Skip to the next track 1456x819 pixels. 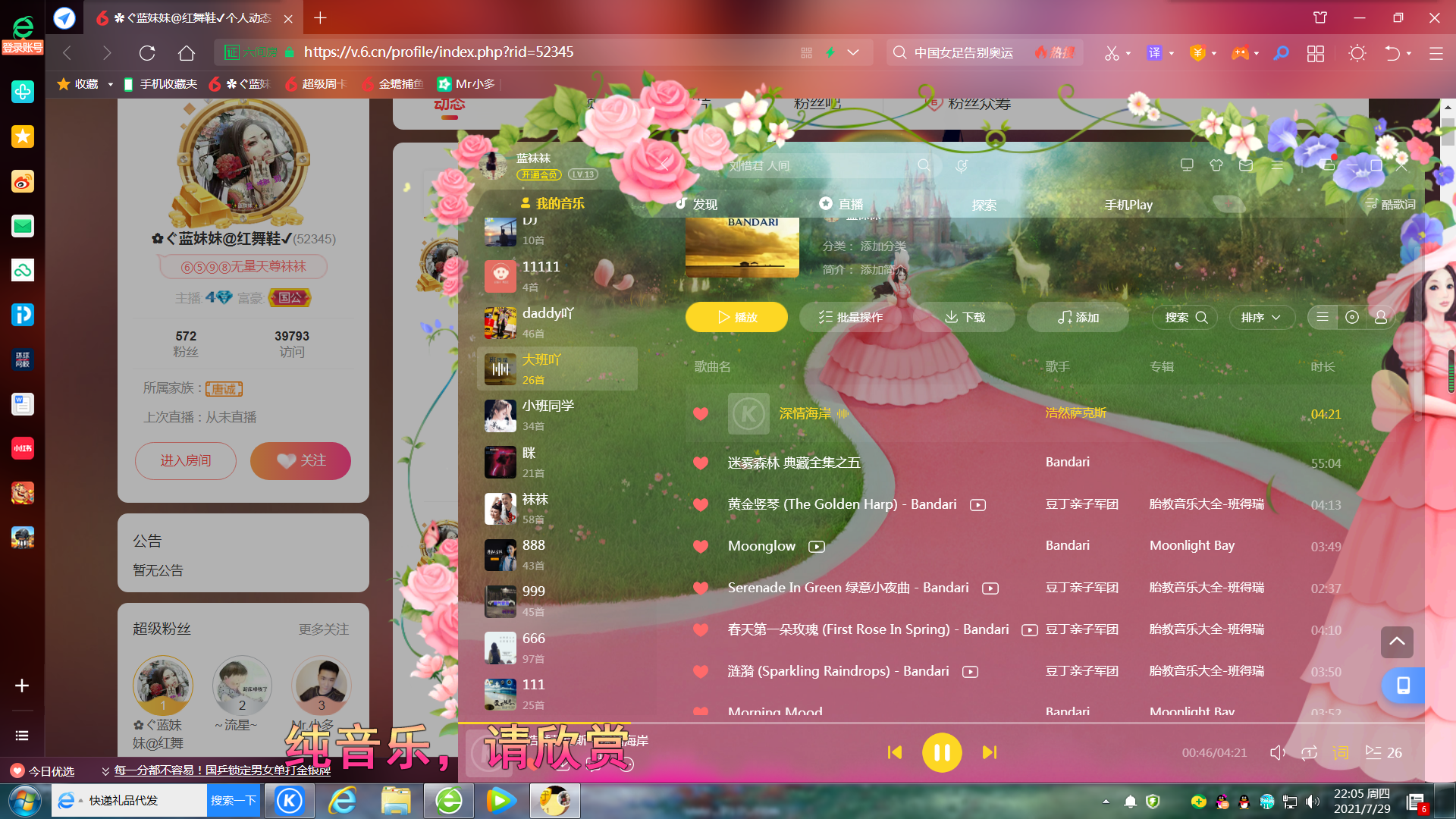click(989, 752)
